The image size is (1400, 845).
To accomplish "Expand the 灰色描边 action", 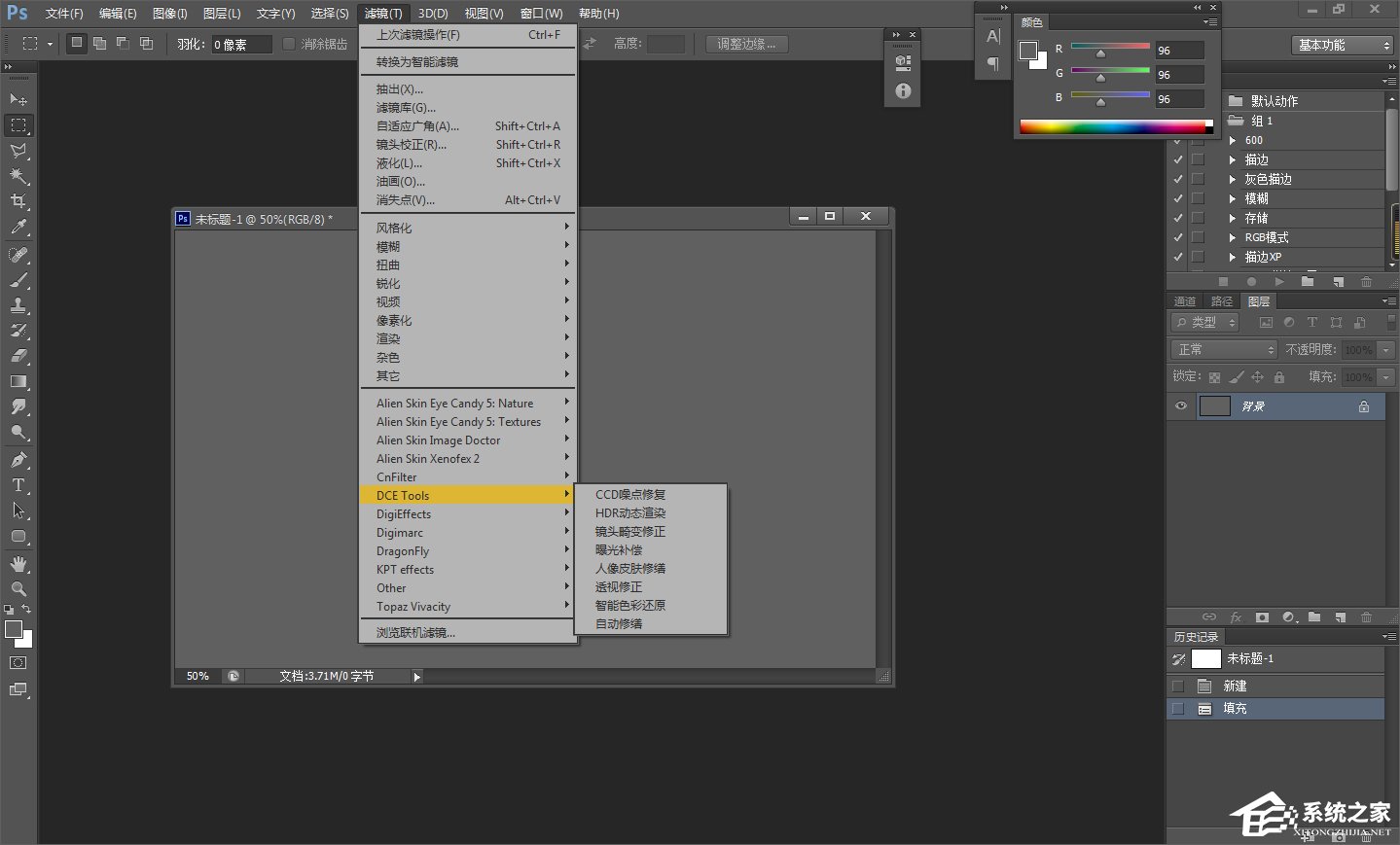I will tap(1233, 179).
